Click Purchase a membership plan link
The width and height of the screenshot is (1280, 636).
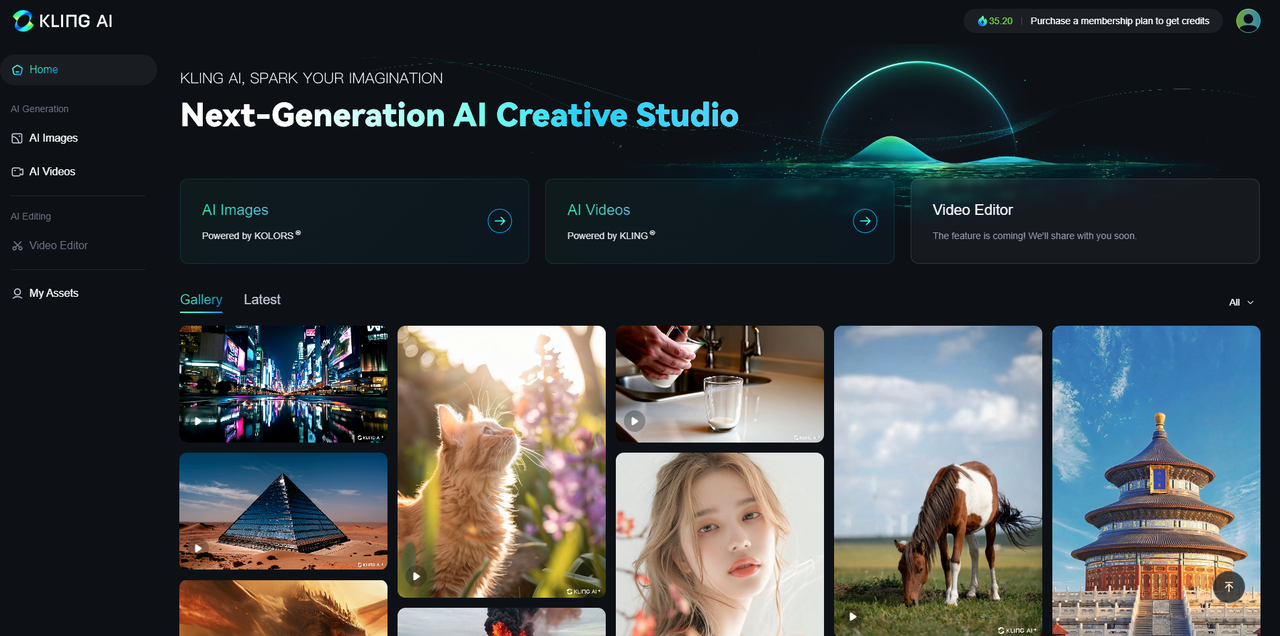click(x=1119, y=21)
